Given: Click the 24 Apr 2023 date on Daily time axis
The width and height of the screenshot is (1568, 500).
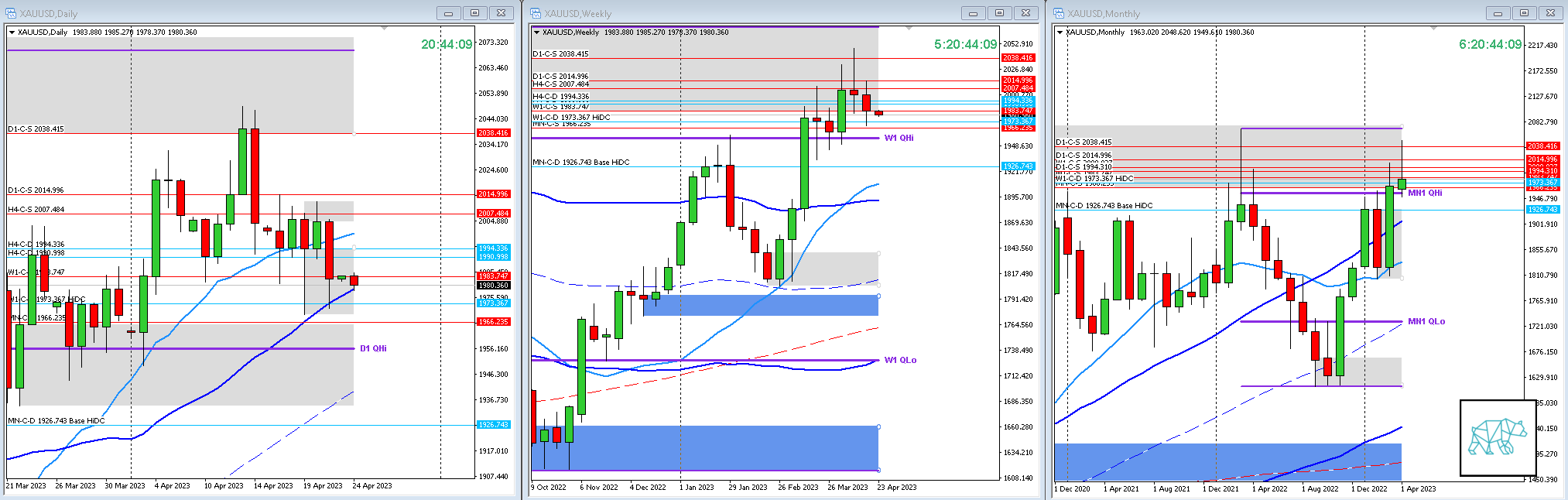Looking at the screenshot, I should click(372, 486).
